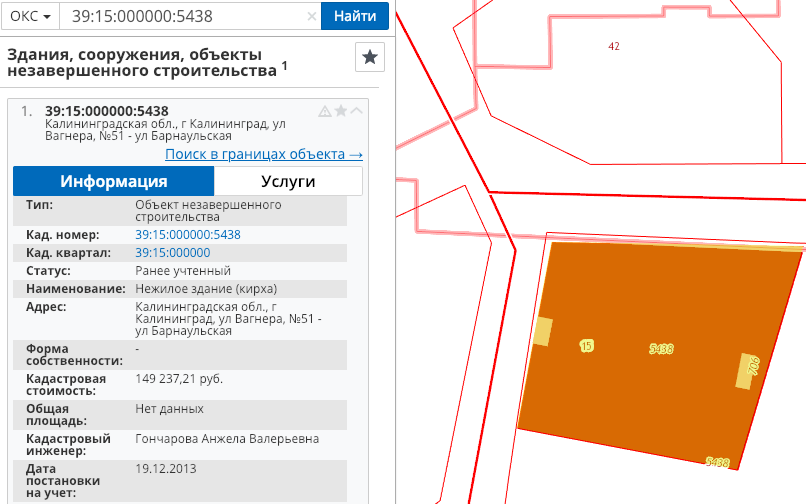Click the center 5438 label on orange parcel
The width and height of the screenshot is (806, 504).
(x=661, y=348)
